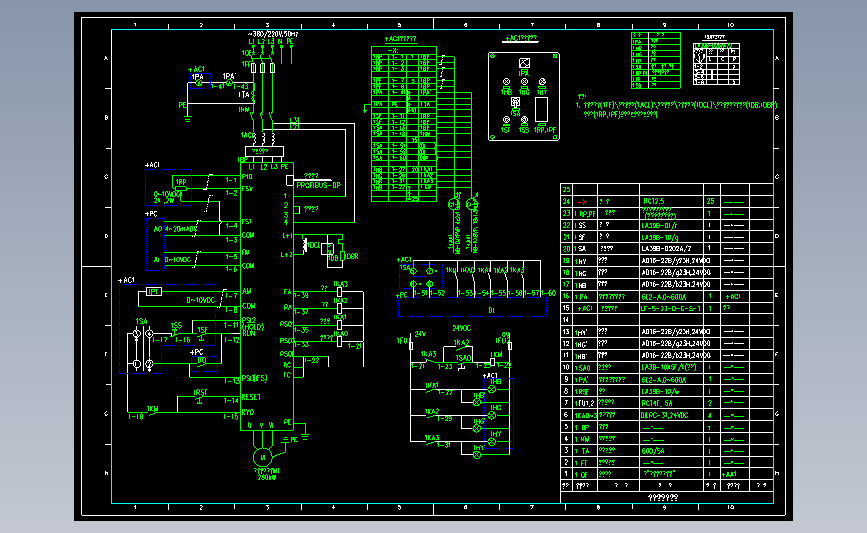
Task: Select the 1KA3 relay coil symbol
Action: point(340,291)
